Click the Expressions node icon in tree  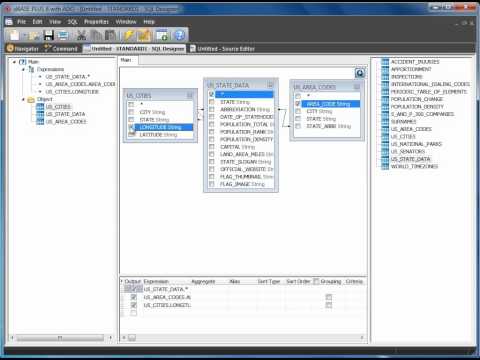pyautogui.click(x=31, y=69)
